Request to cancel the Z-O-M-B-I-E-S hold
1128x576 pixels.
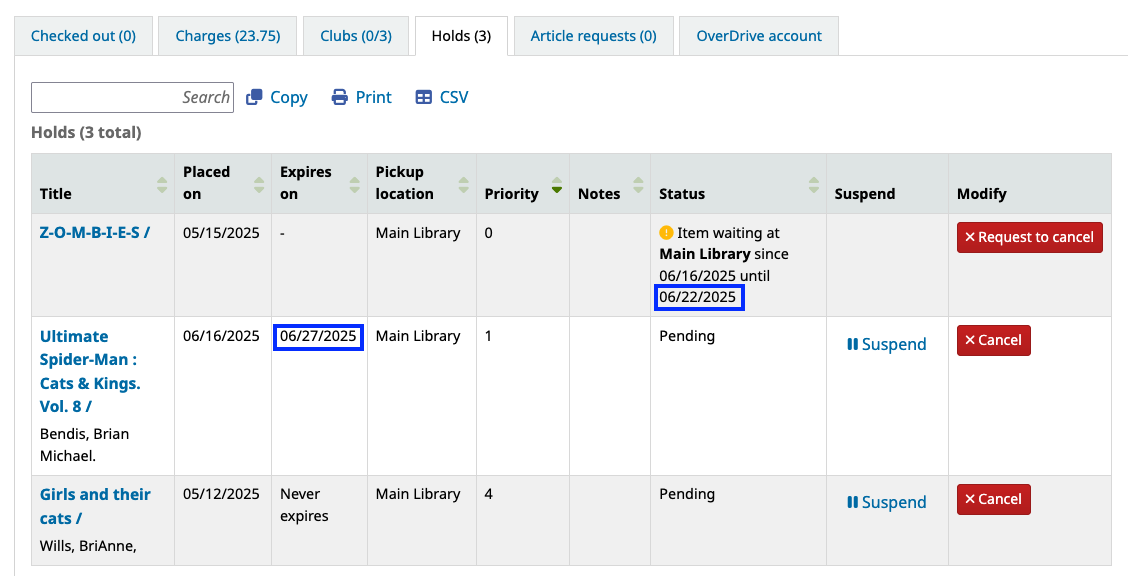1029,237
